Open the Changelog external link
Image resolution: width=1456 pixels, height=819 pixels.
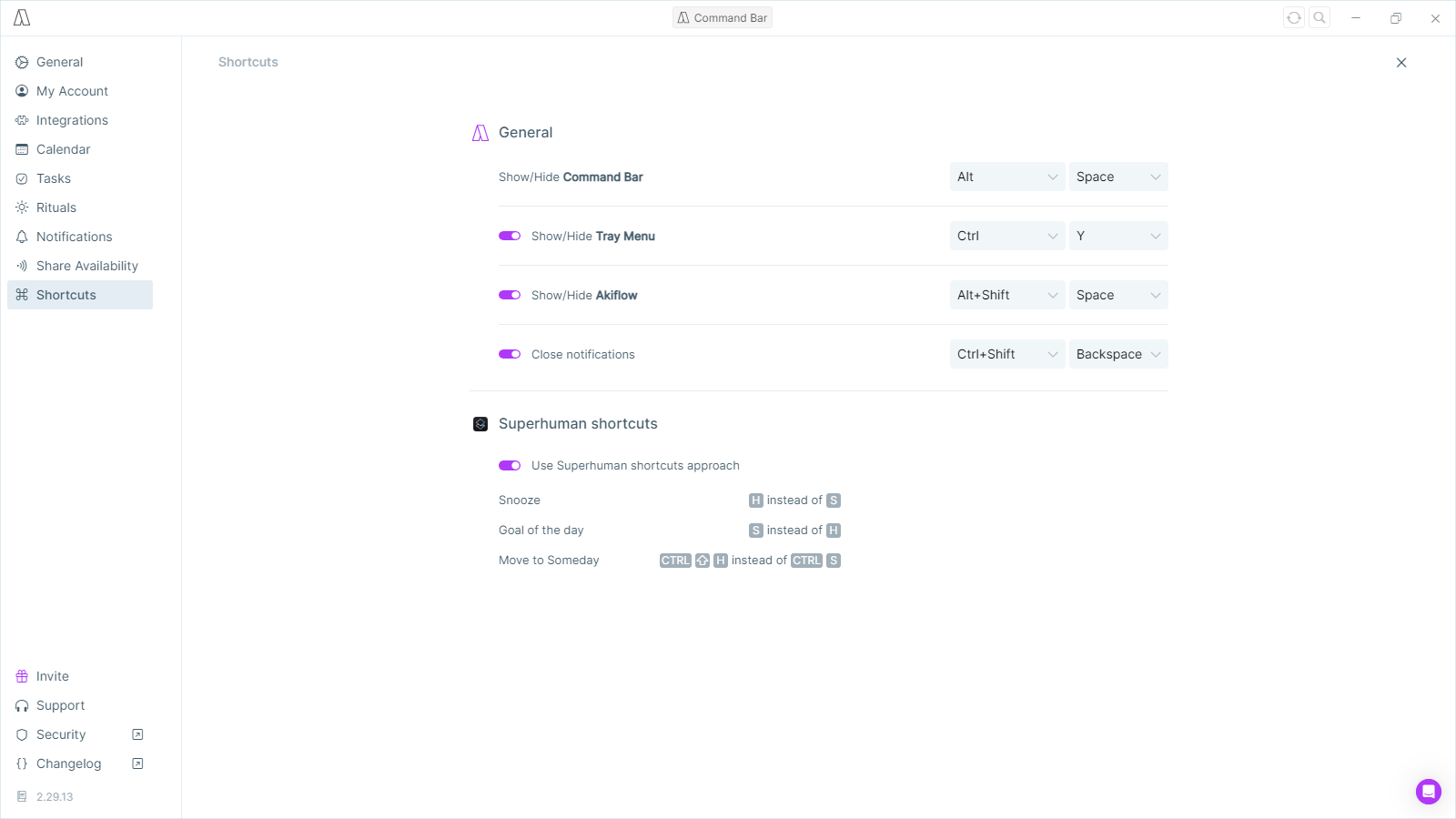tap(80, 763)
